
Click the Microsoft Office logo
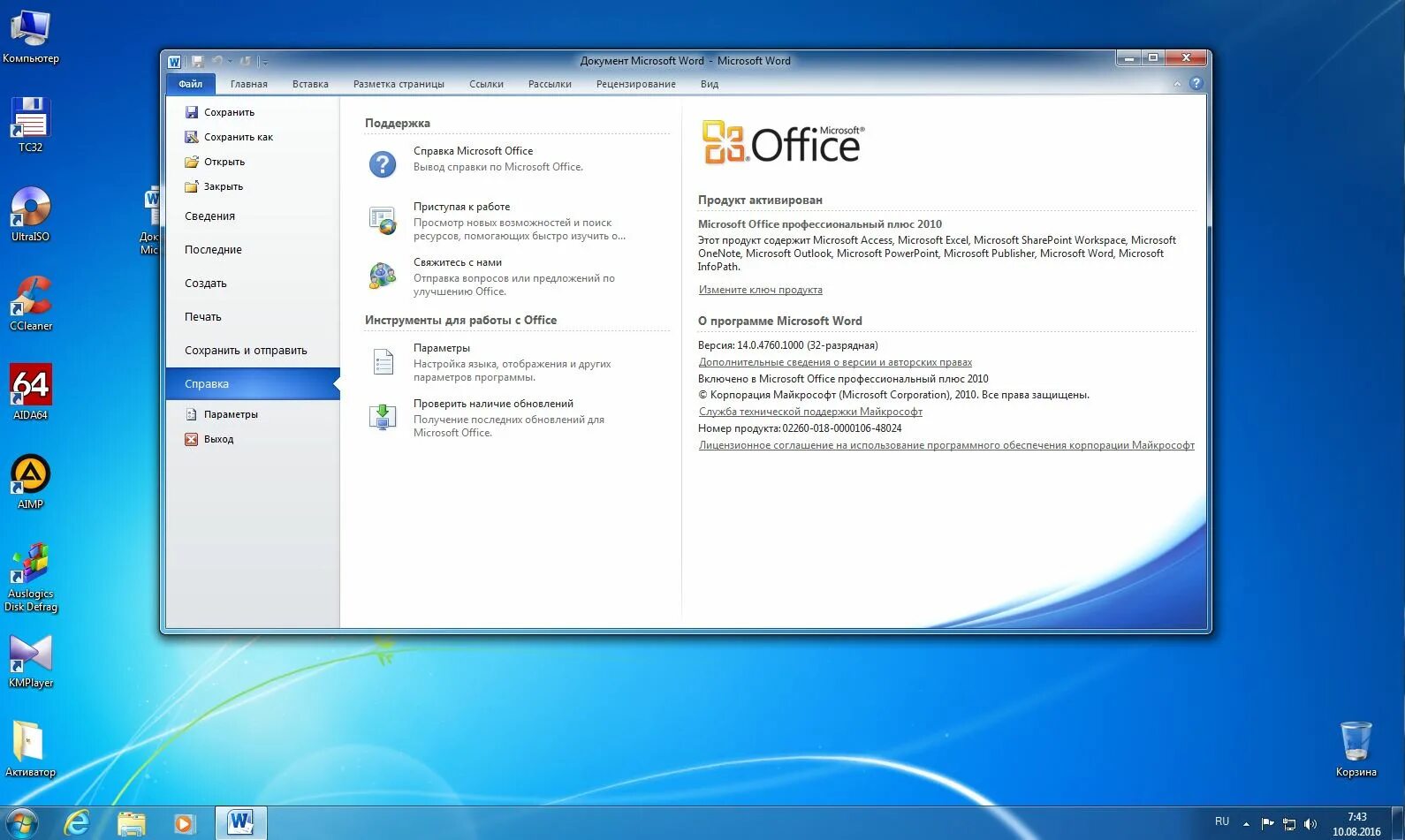click(783, 142)
